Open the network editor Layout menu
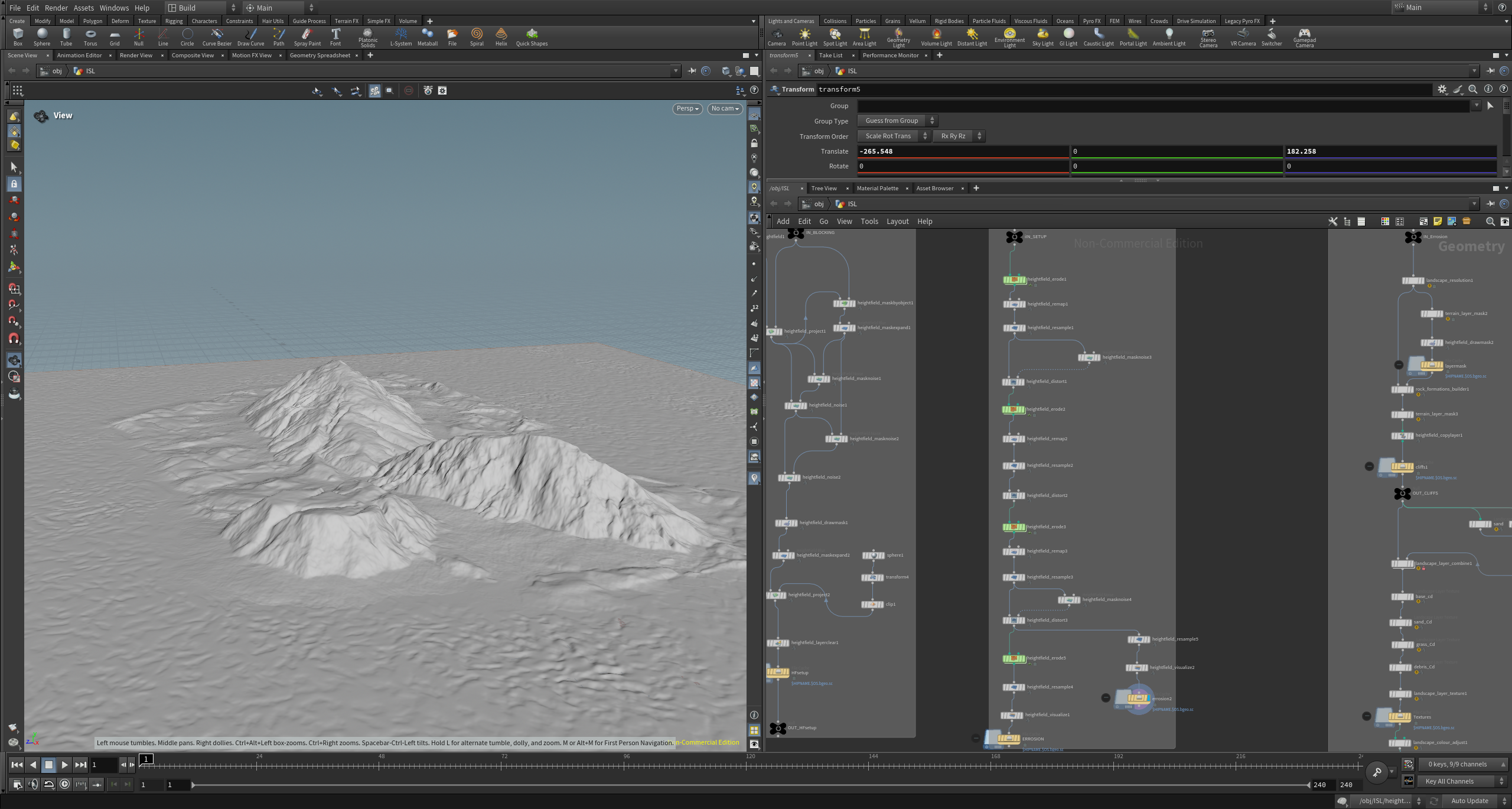The height and width of the screenshot is (809, 1512). pyautogui.click(x=897, y=222)
